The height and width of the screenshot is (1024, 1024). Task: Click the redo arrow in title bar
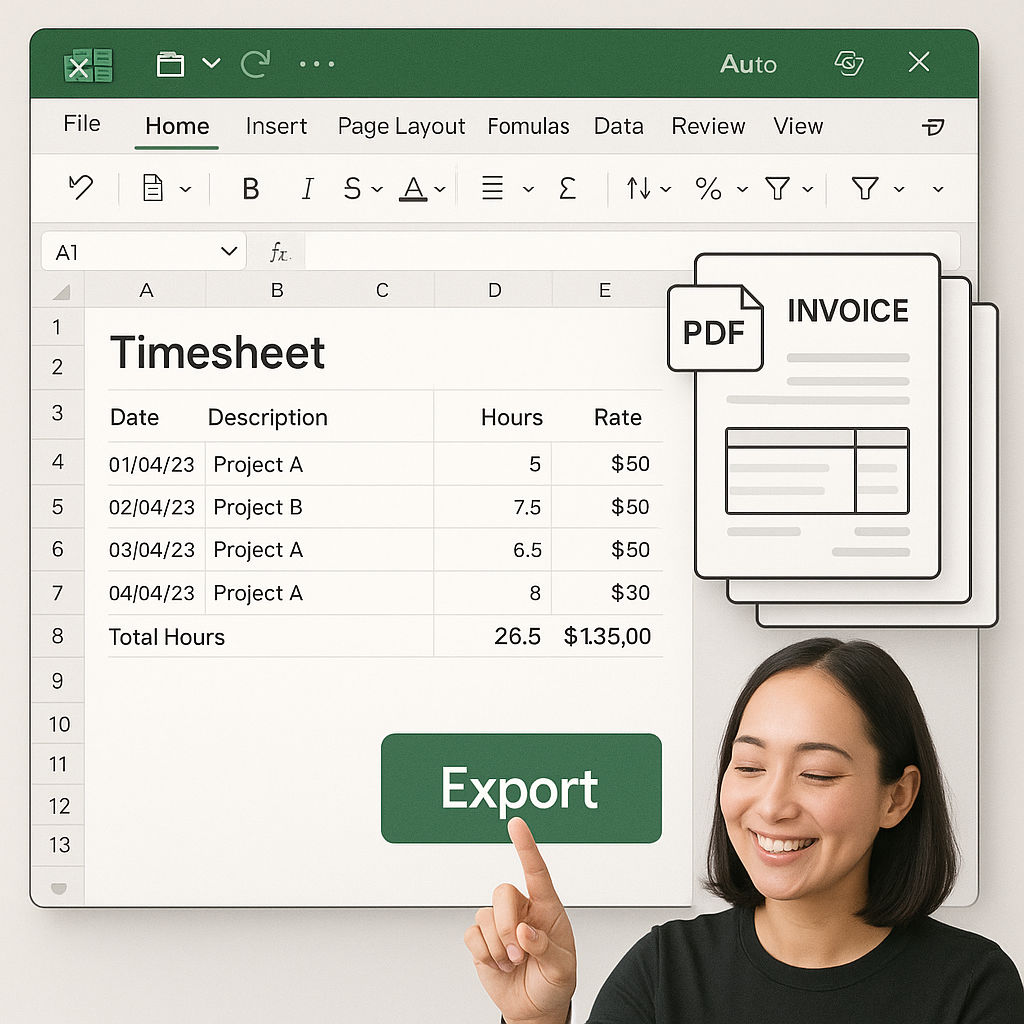coord(255,63)
